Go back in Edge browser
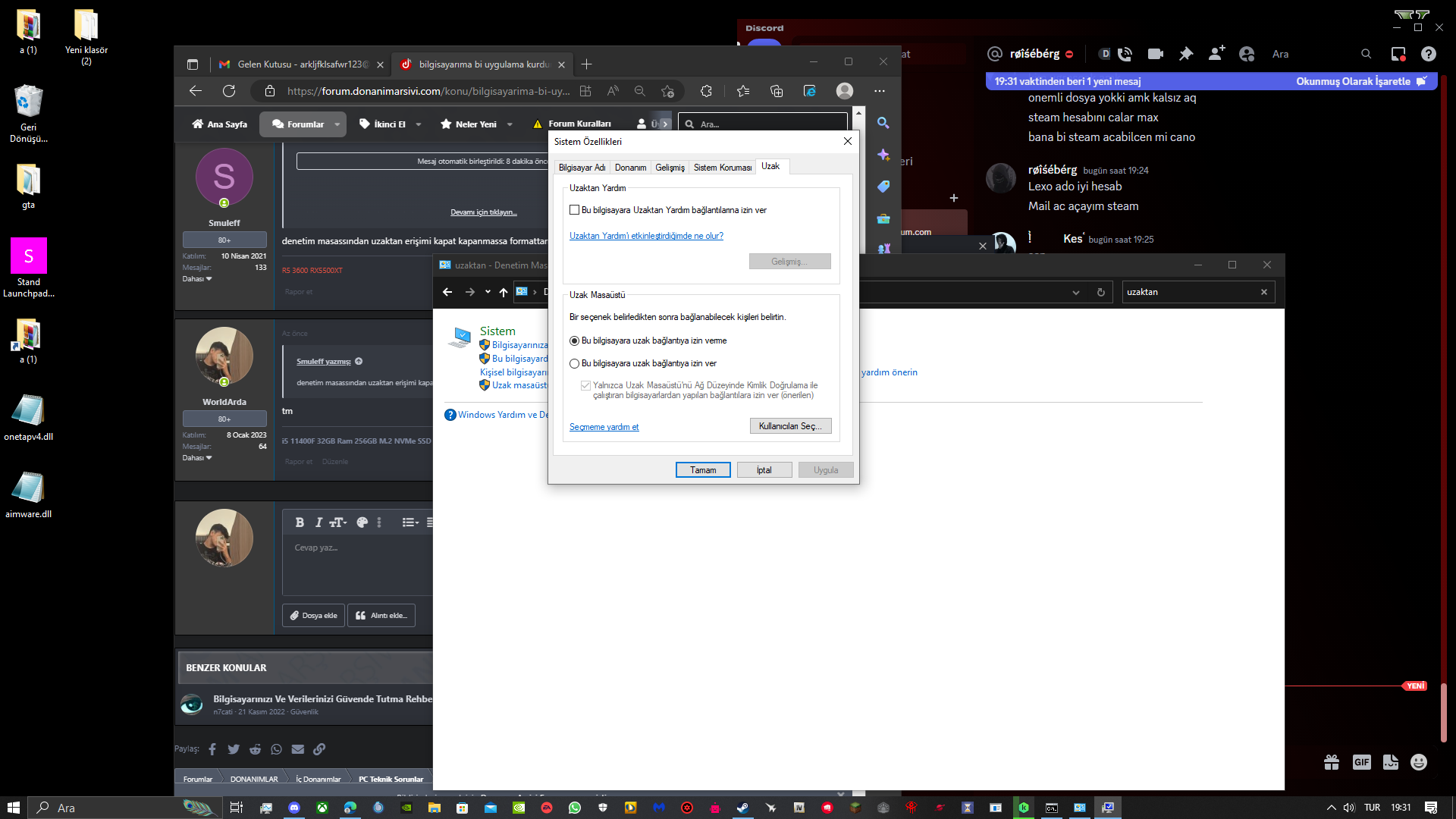The image size is (1456, 819). pos(195,91)
